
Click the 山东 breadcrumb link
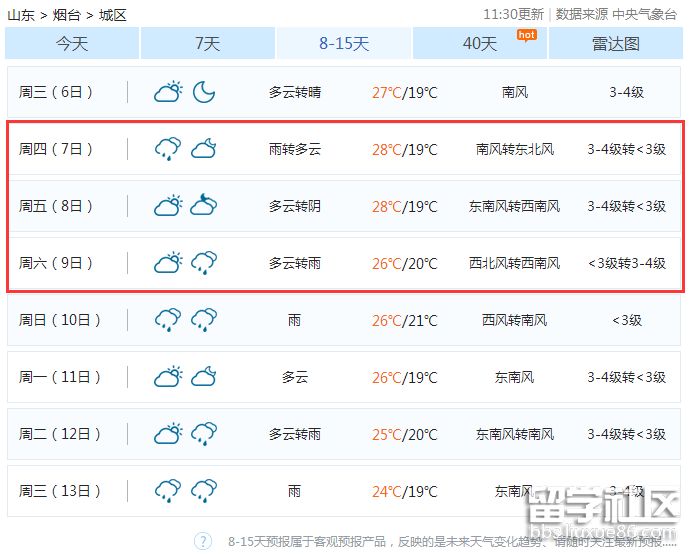click(x=21, y=15)
